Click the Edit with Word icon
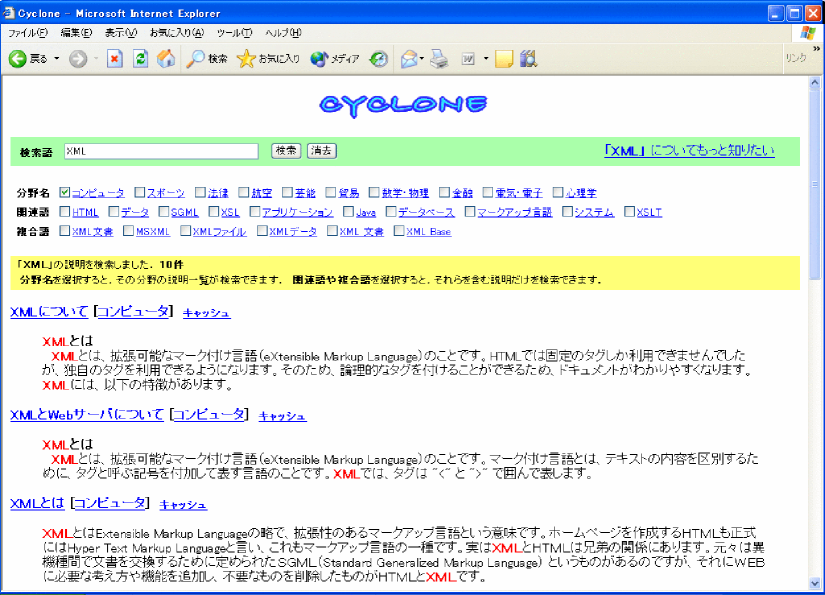This screenshot has width=825, height=595. click(x=468, y=59)
